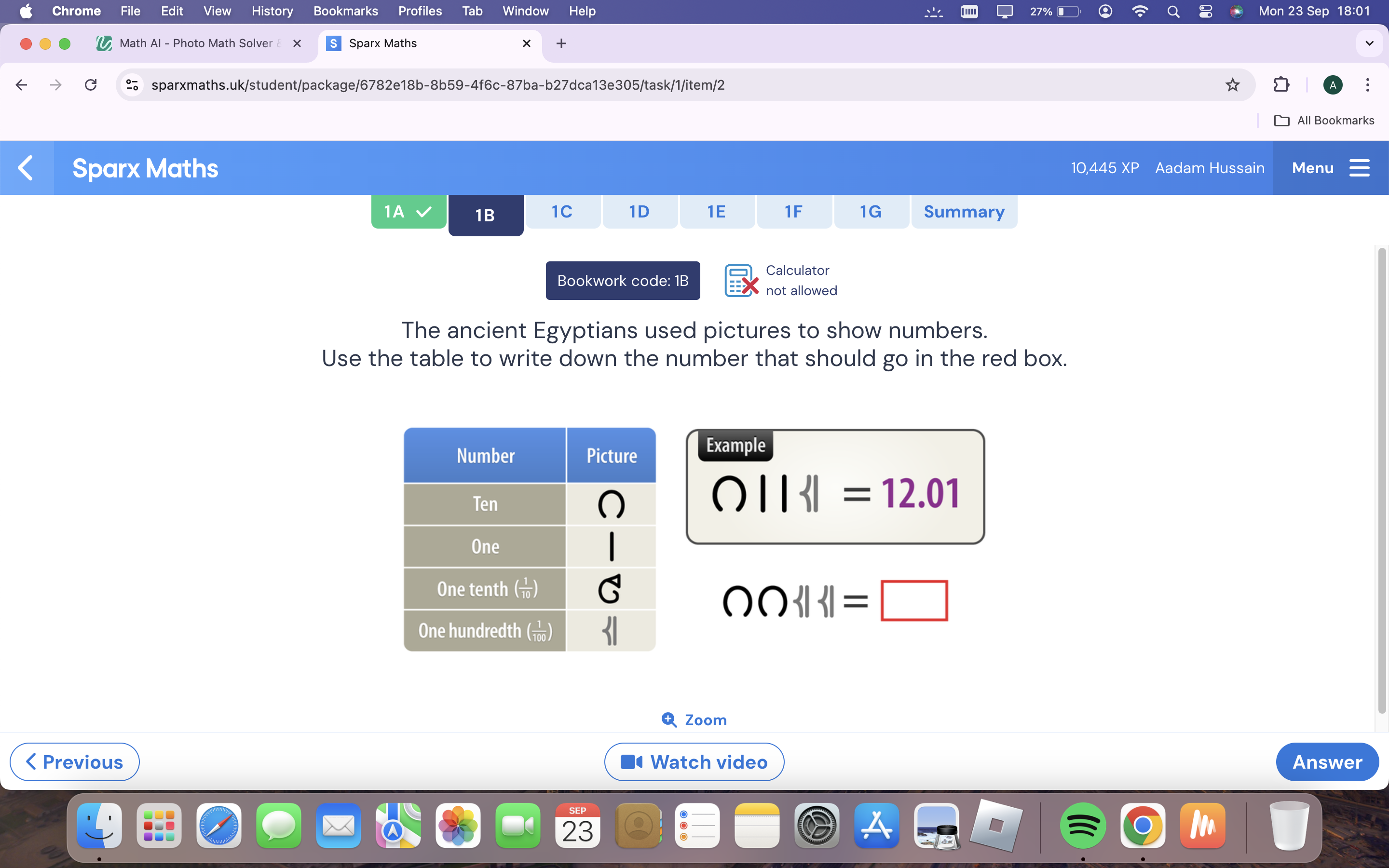Click the Bookmarks browser menu
This screenshot has width=1389, height=868.
[344, 11]
